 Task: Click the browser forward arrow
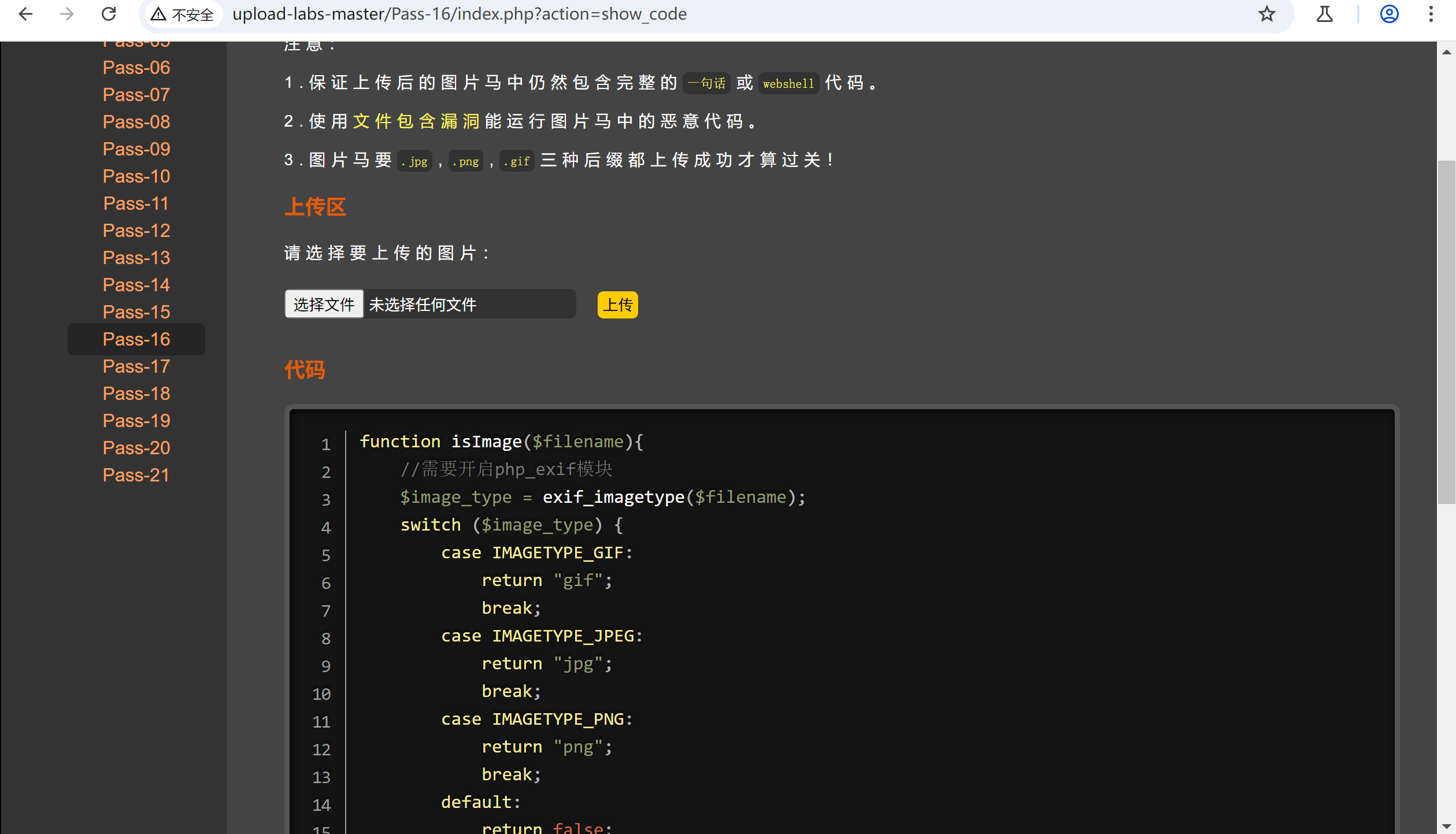click(67, 14)
